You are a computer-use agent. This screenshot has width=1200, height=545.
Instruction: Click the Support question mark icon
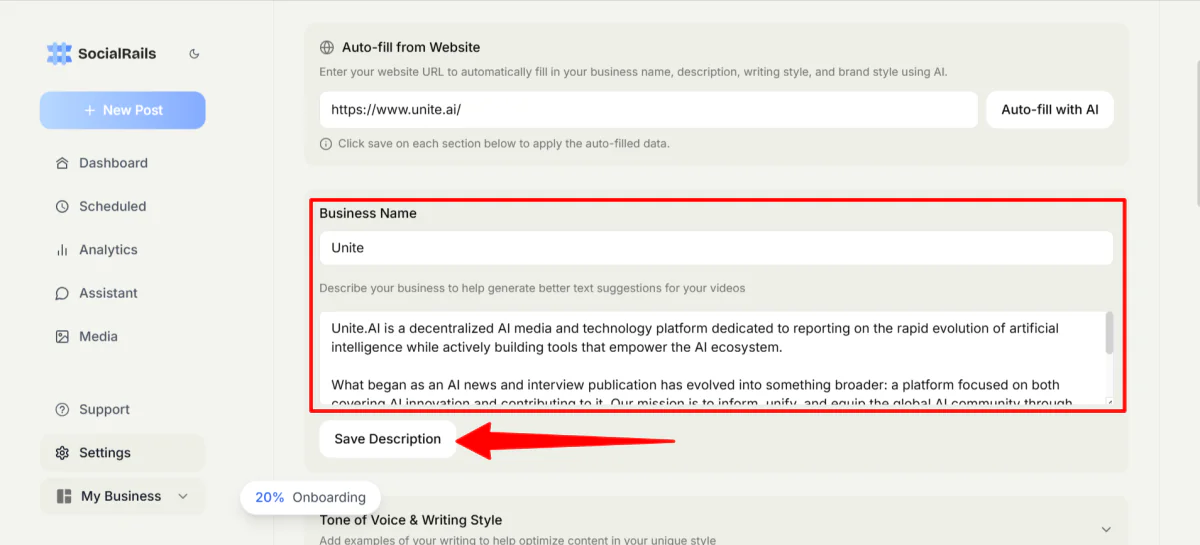tap(62, 409)
